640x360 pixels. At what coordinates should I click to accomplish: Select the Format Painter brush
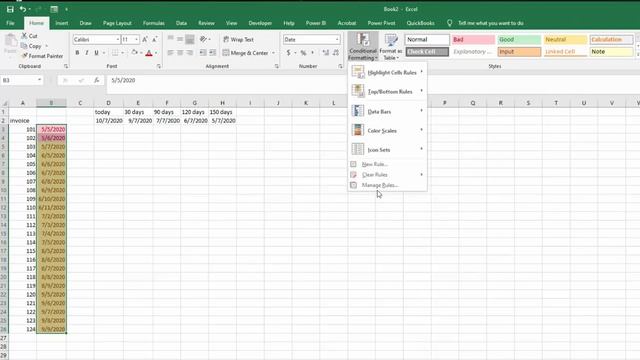[24, 56]
